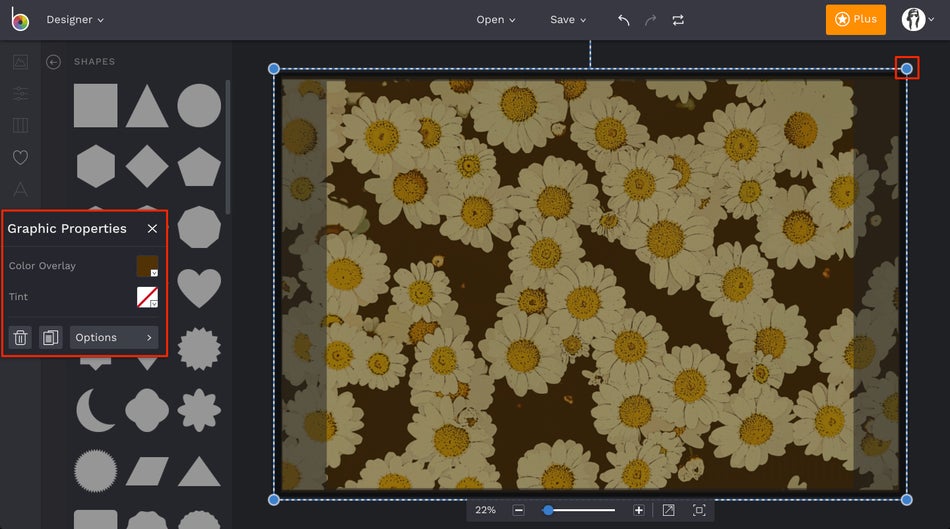Delete the graphic with the trash icon
Screen dimensions: 950x529
point(20,338)
